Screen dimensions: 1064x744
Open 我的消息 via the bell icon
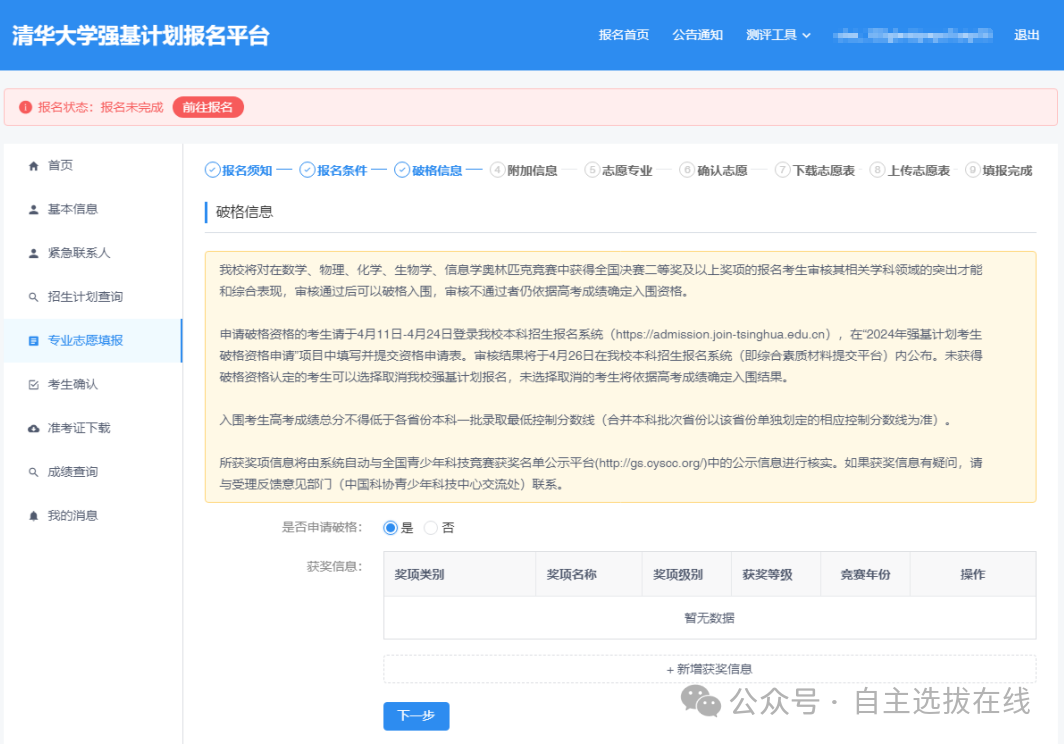click(35, 514)
